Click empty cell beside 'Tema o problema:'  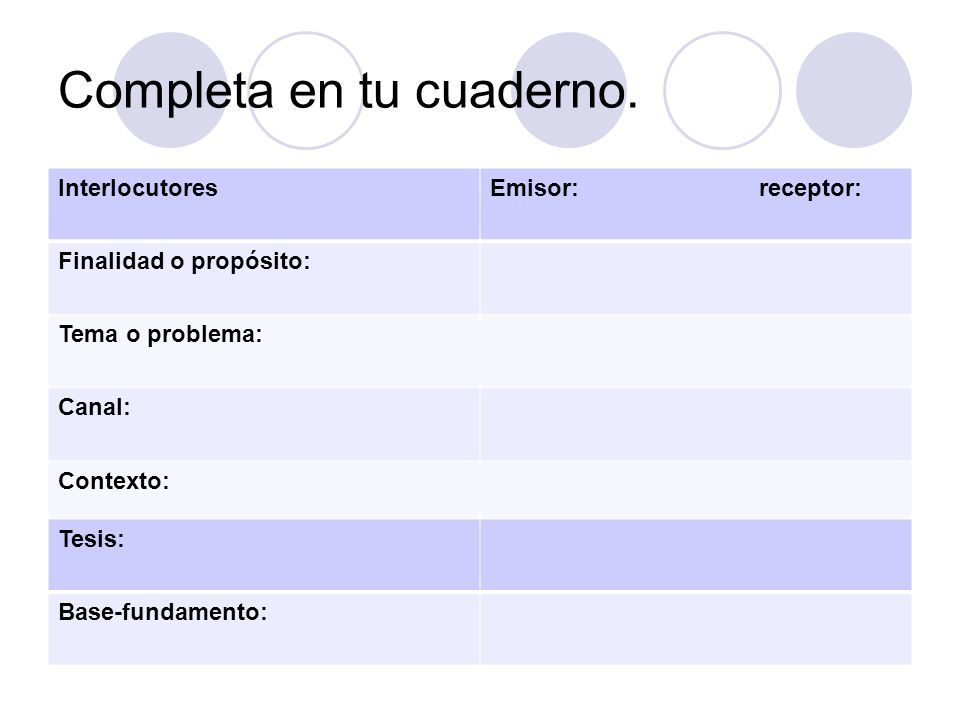tap(696, 351)
